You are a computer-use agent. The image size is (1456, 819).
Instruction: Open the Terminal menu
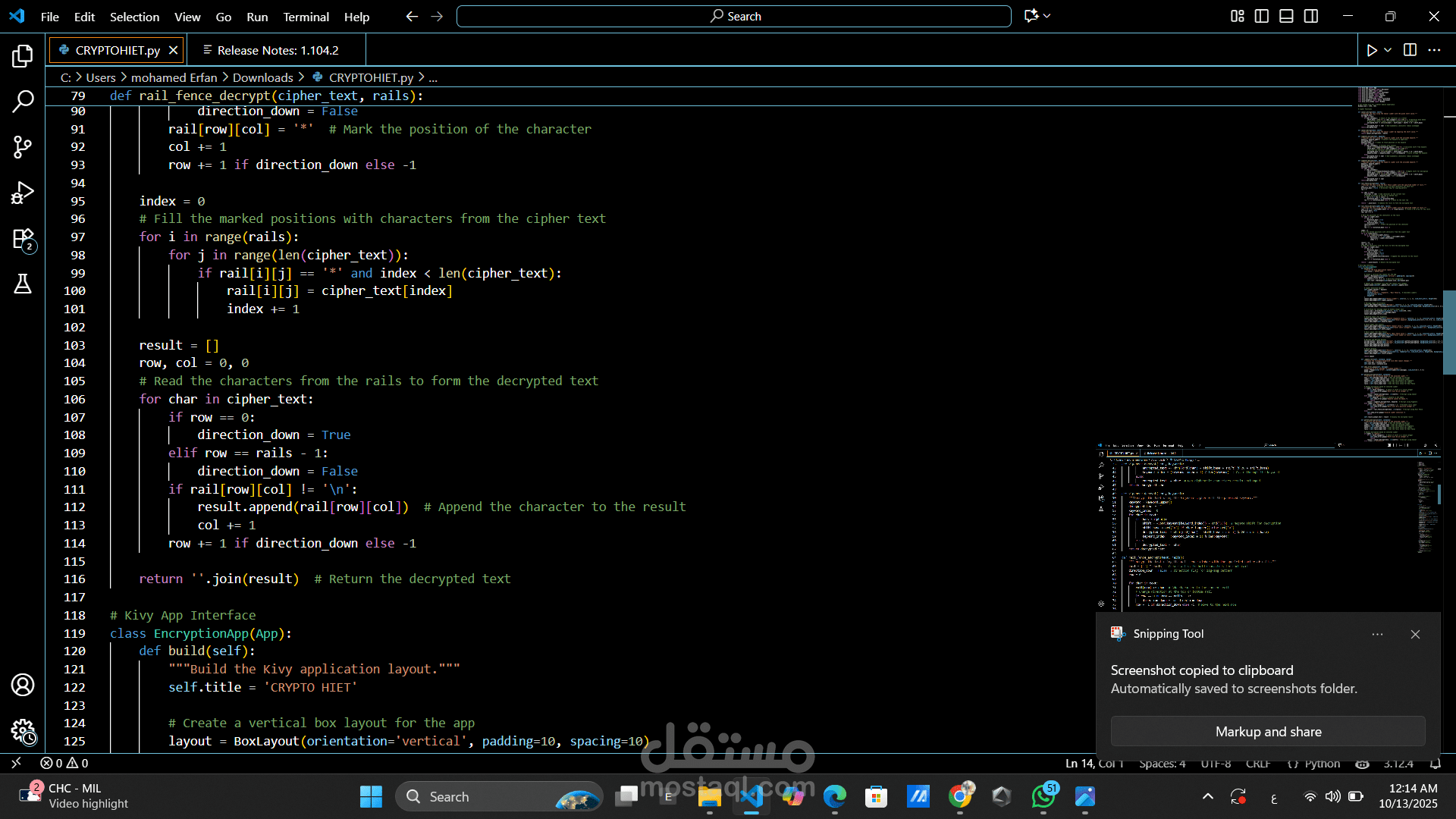(x=306, y=16)
